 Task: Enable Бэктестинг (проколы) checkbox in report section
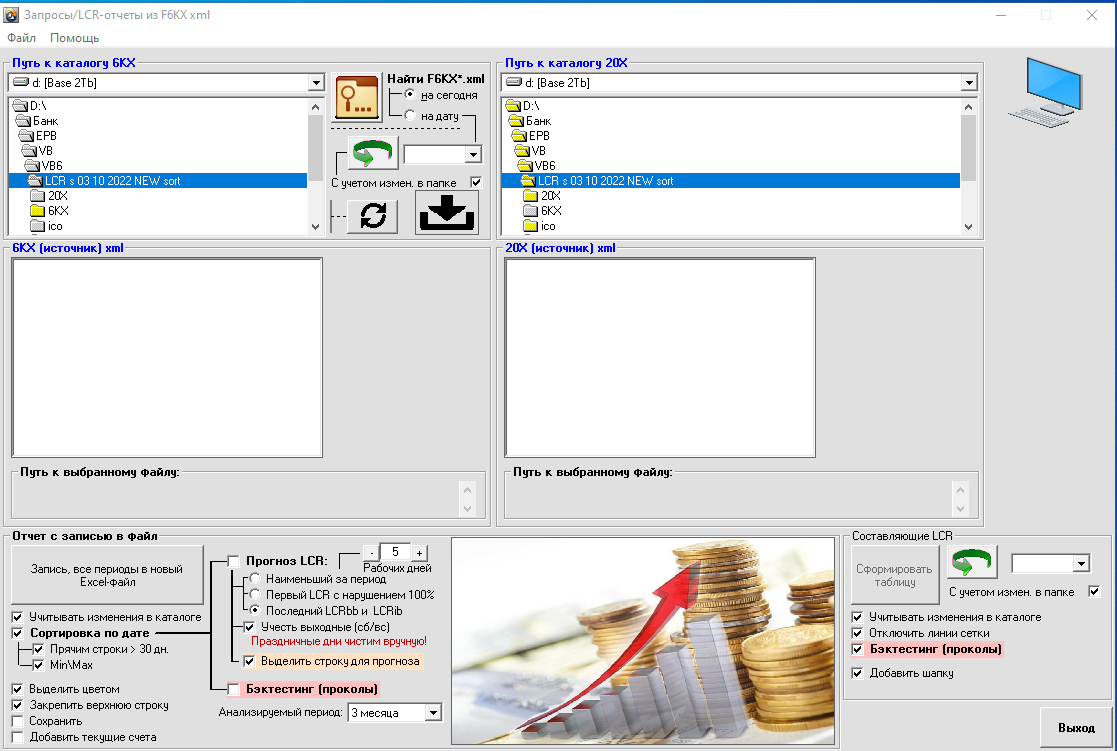pyautogui.click(x=234, y=689)
